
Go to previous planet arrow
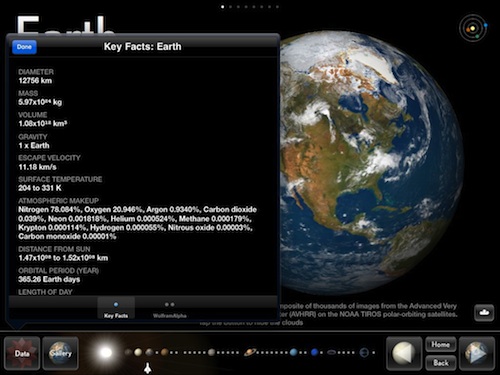pos(404,353)
